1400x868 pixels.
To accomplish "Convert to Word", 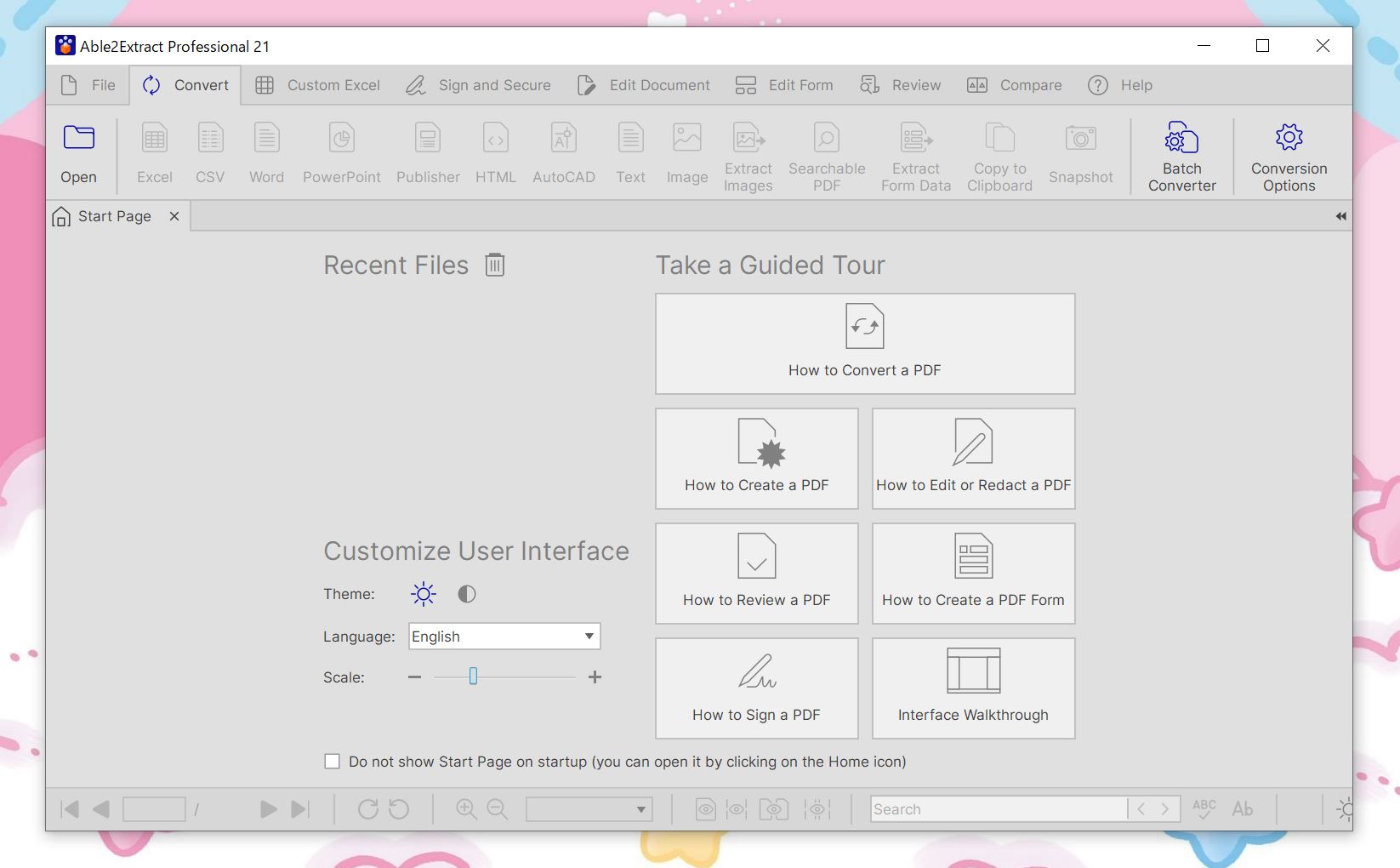I will pyautogui.click(x=266, y=154).
